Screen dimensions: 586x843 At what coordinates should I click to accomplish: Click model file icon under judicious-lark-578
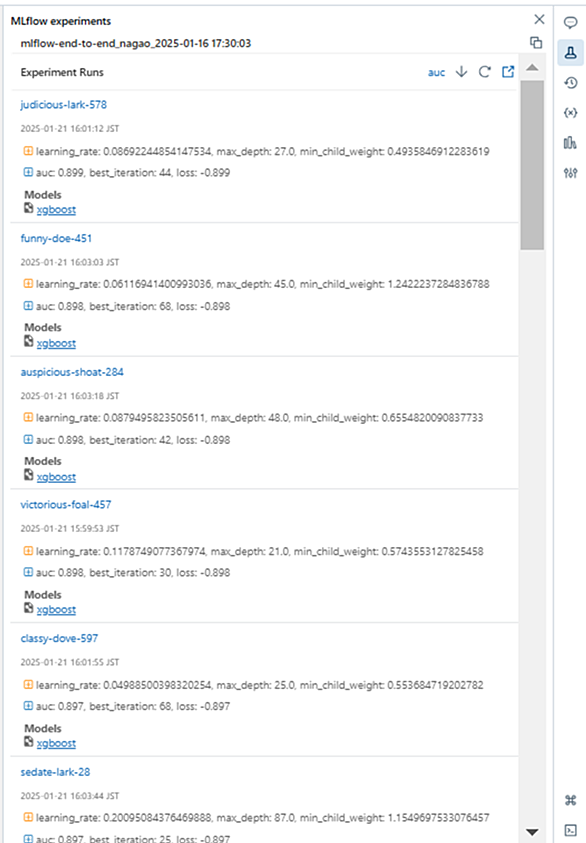point(28,208)
